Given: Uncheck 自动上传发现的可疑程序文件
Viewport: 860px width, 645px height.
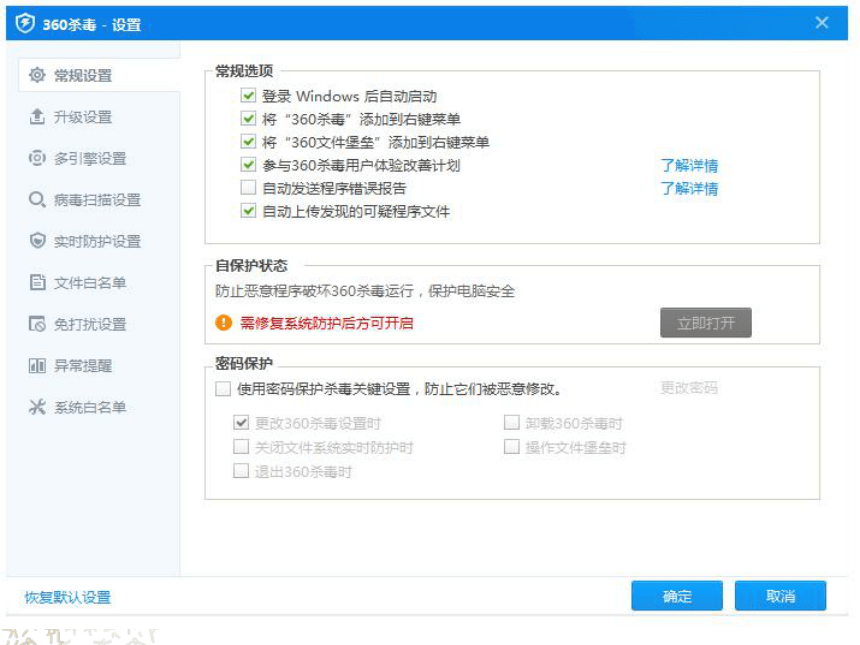Looking at the screenshot, I should tap(248, 211).
